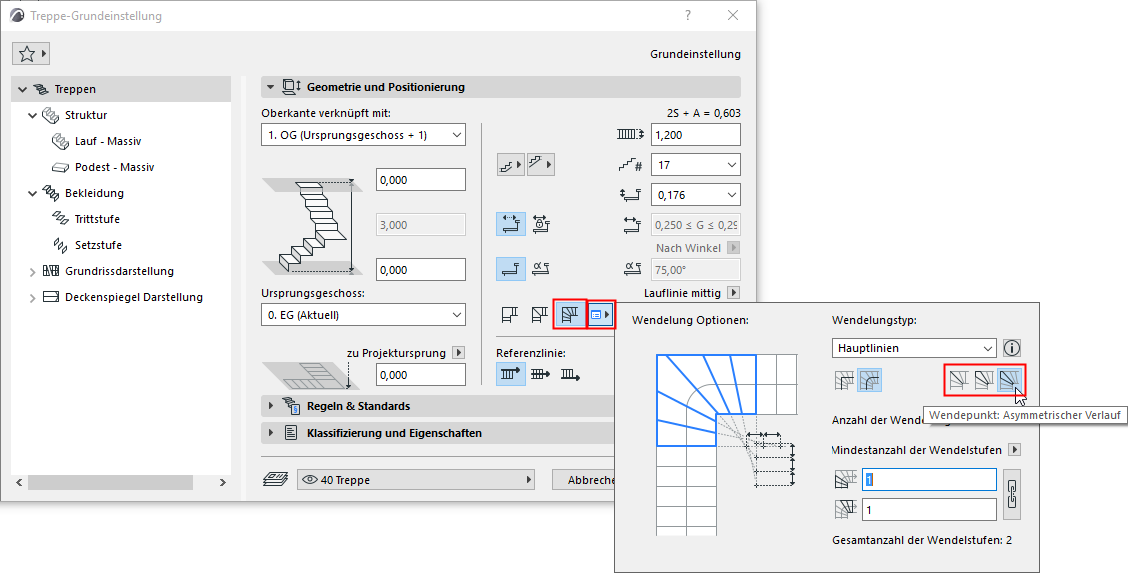The height and width of the screenshot is (573, 1128).
Task: Select Grundrissdarstellung page in tree
Action: point(119,271)
